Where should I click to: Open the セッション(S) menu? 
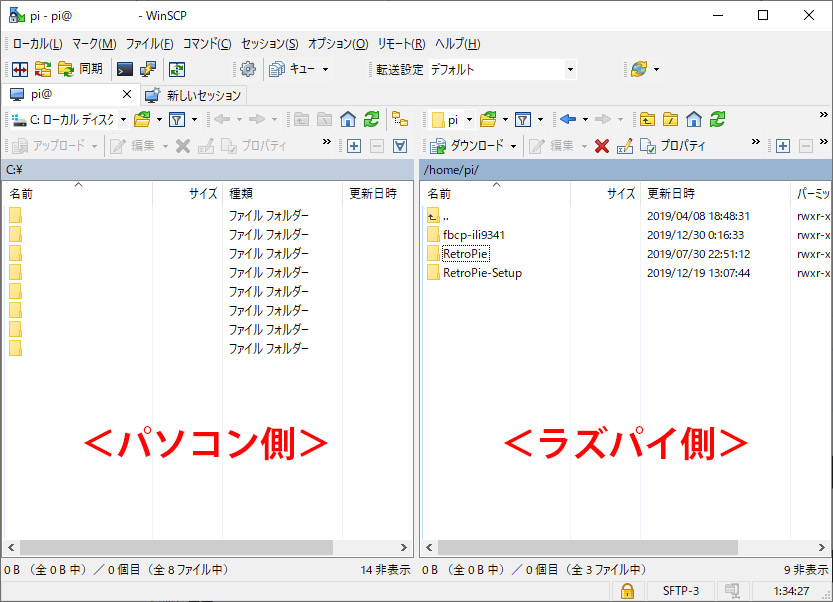coord(269,44)
